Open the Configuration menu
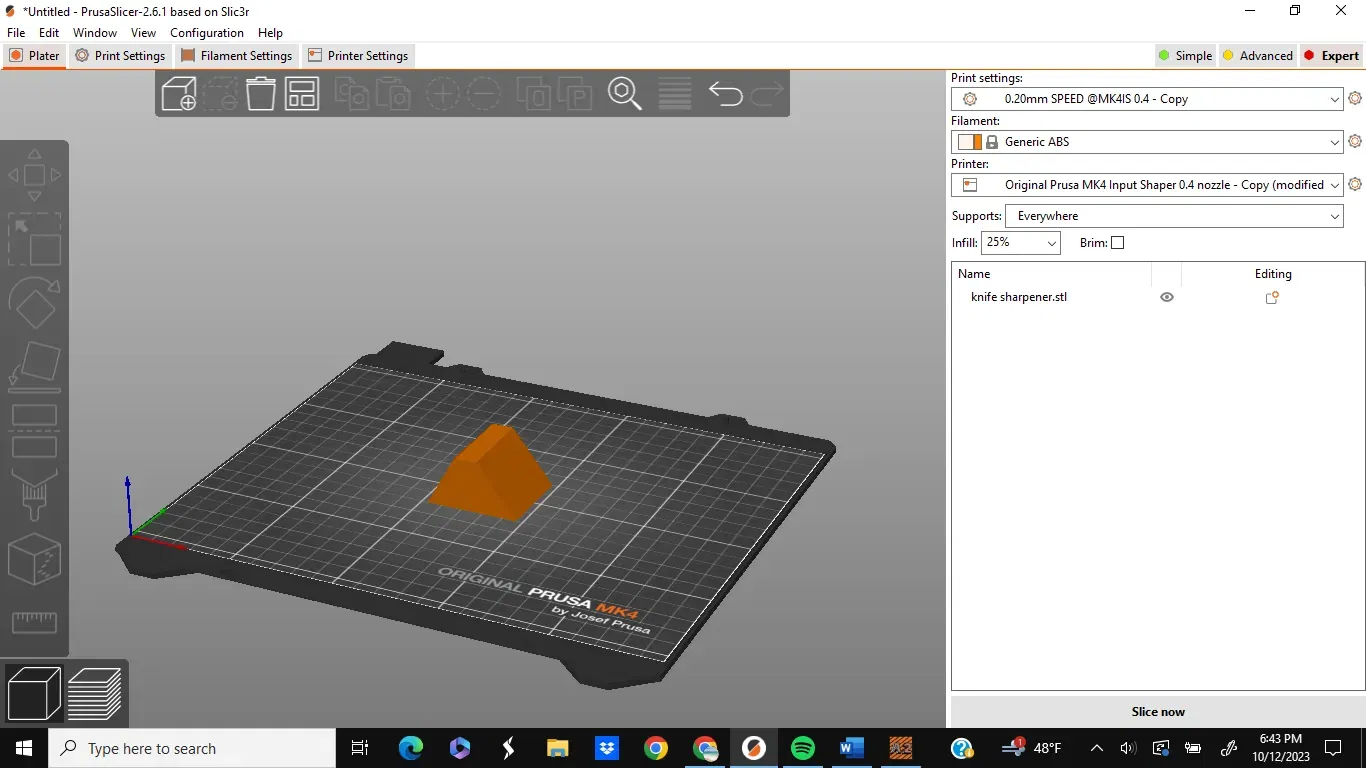Viewport: 1366px width, 768px height. click(x=207, y=33)
